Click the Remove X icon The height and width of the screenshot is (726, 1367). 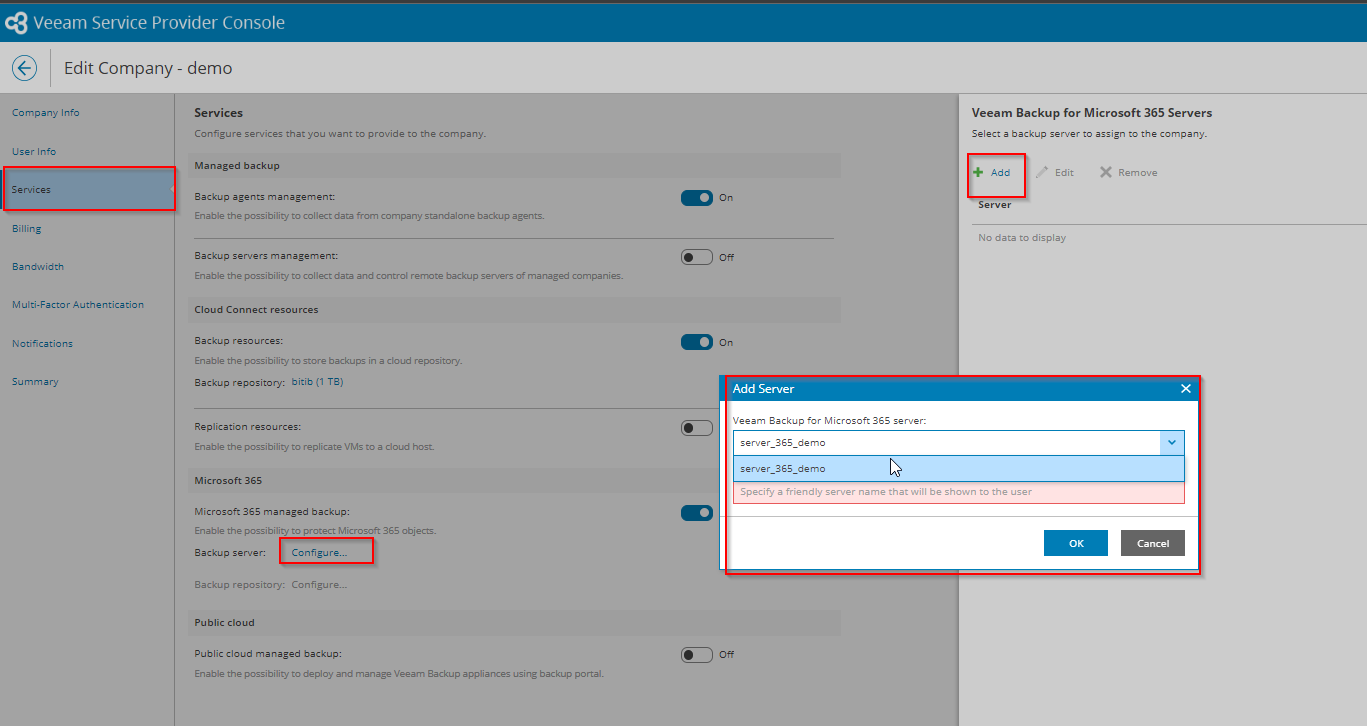pos(1106,172)
